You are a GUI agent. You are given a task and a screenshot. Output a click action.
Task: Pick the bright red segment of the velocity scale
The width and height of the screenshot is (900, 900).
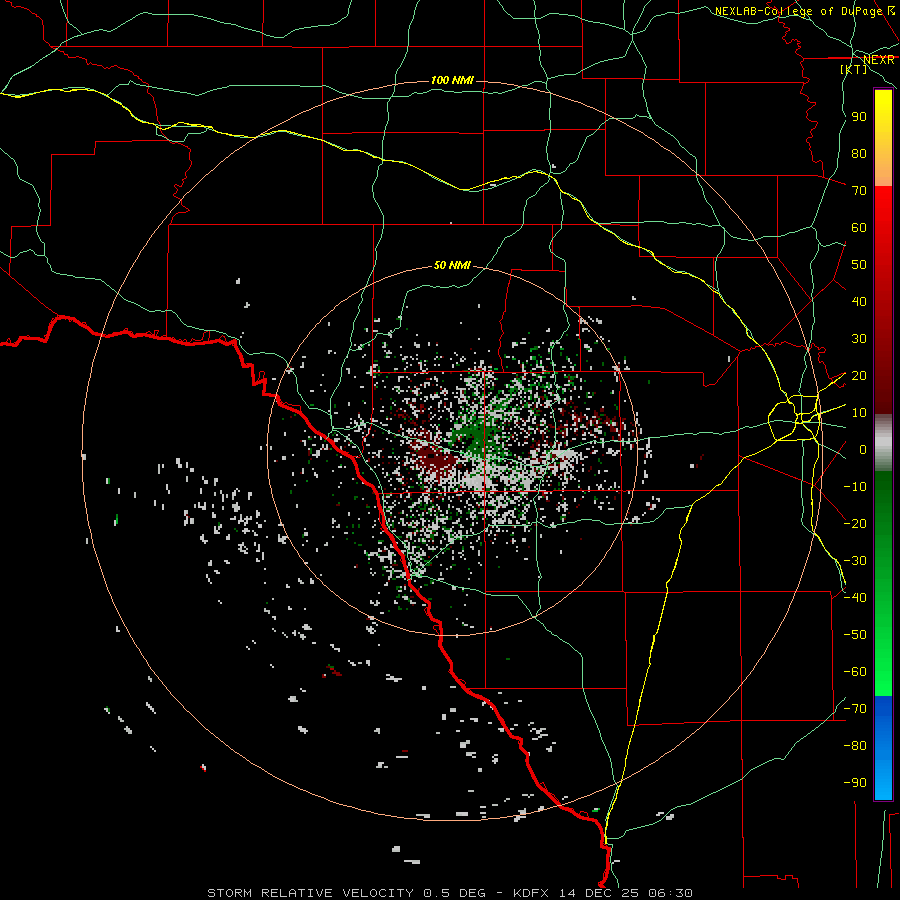pos(883,241)
